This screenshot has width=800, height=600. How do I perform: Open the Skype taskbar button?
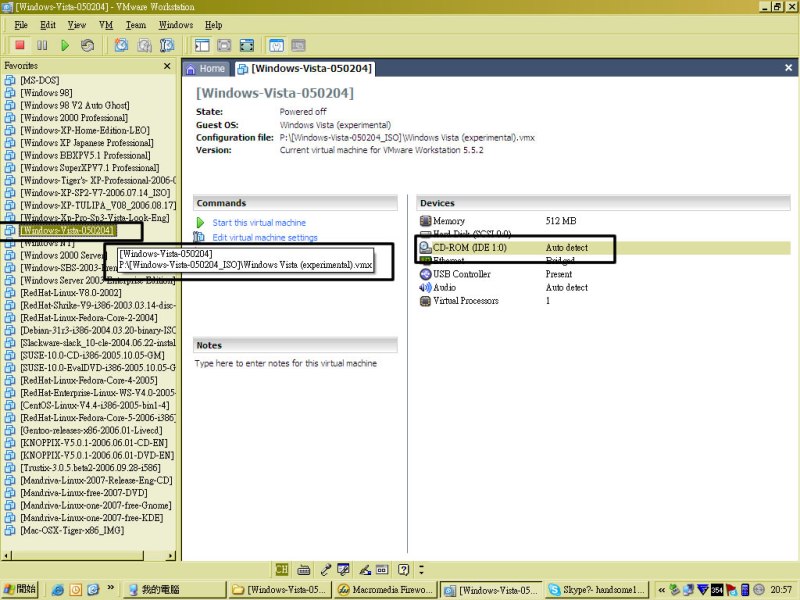(596, 590)
